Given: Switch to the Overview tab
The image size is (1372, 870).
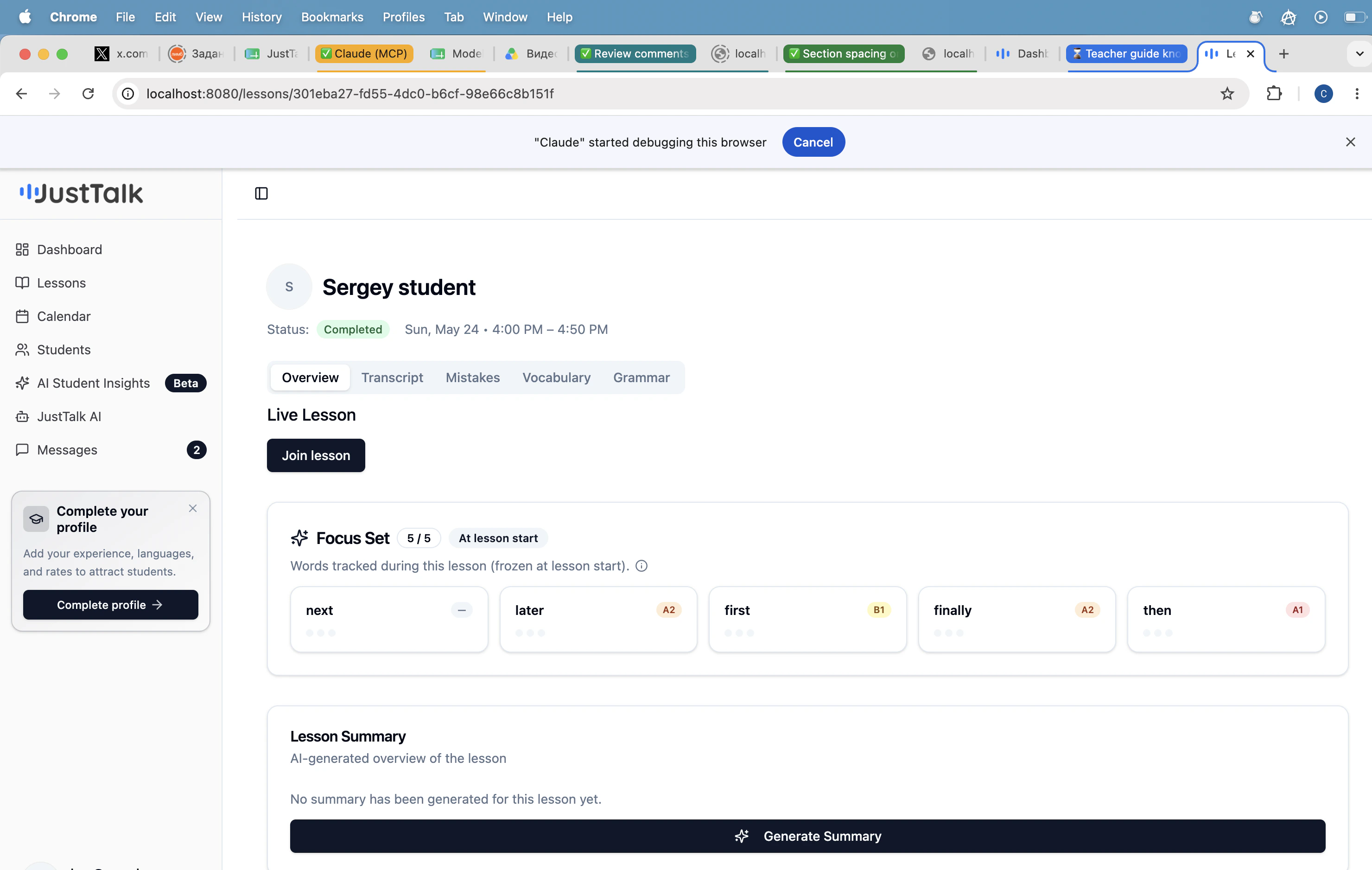Looking at the screenshot, I should click(x=310, y=377).
